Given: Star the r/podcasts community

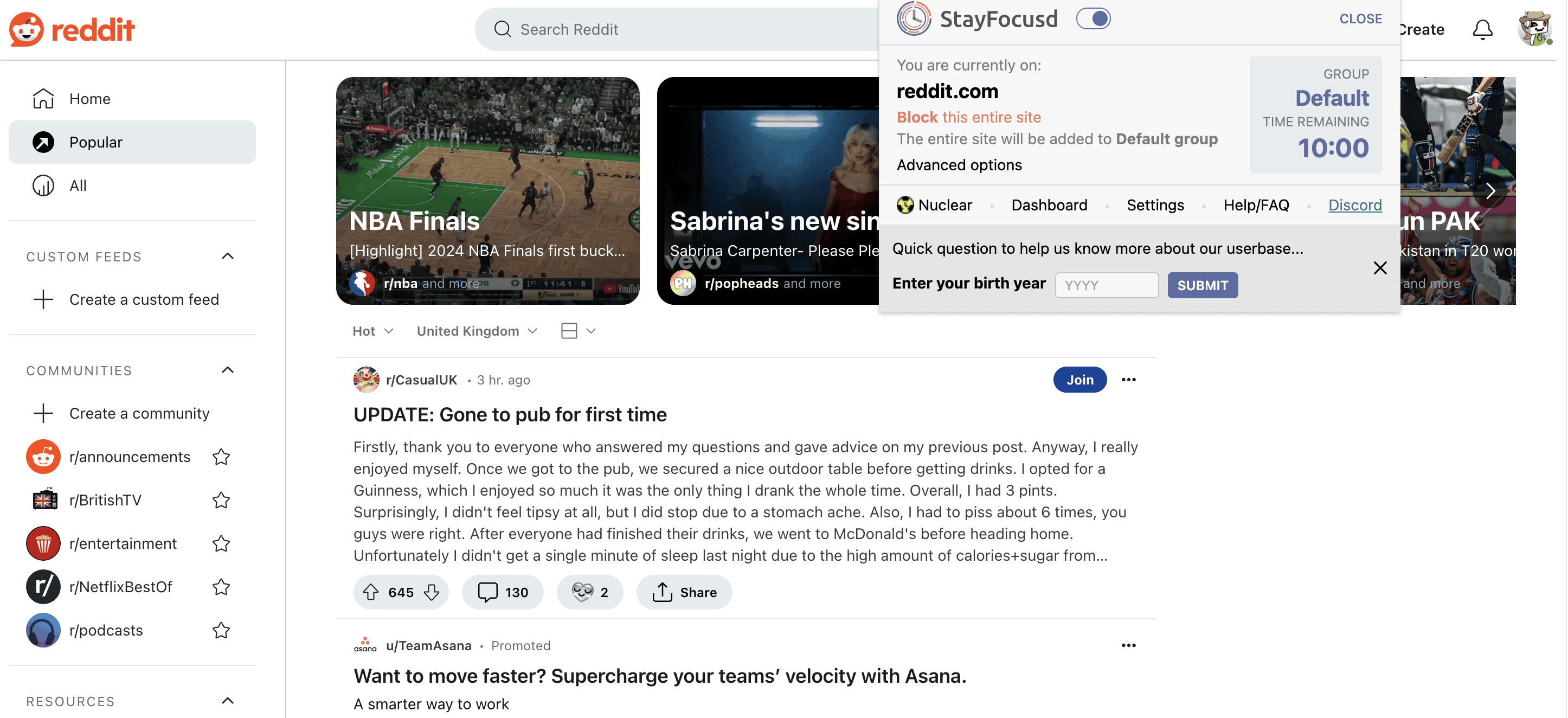Looking at the screenshot, I should [x=221, y=630].
